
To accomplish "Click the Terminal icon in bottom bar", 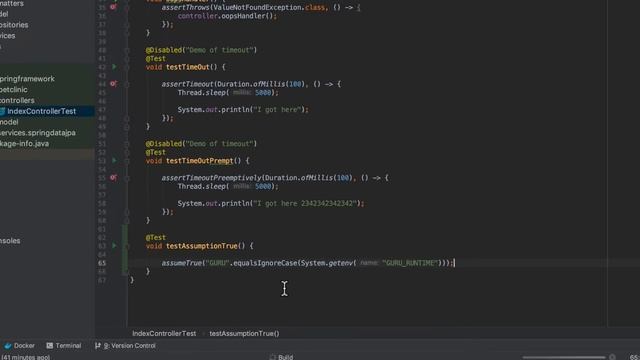I will [x=49, y=346].
